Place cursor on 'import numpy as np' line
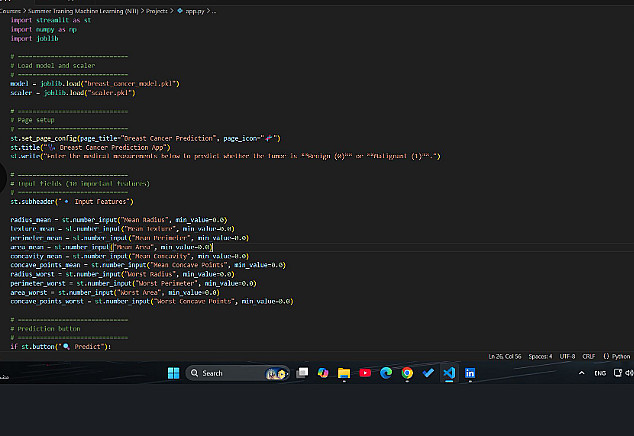Screen dimensions: 634x436 43,29
